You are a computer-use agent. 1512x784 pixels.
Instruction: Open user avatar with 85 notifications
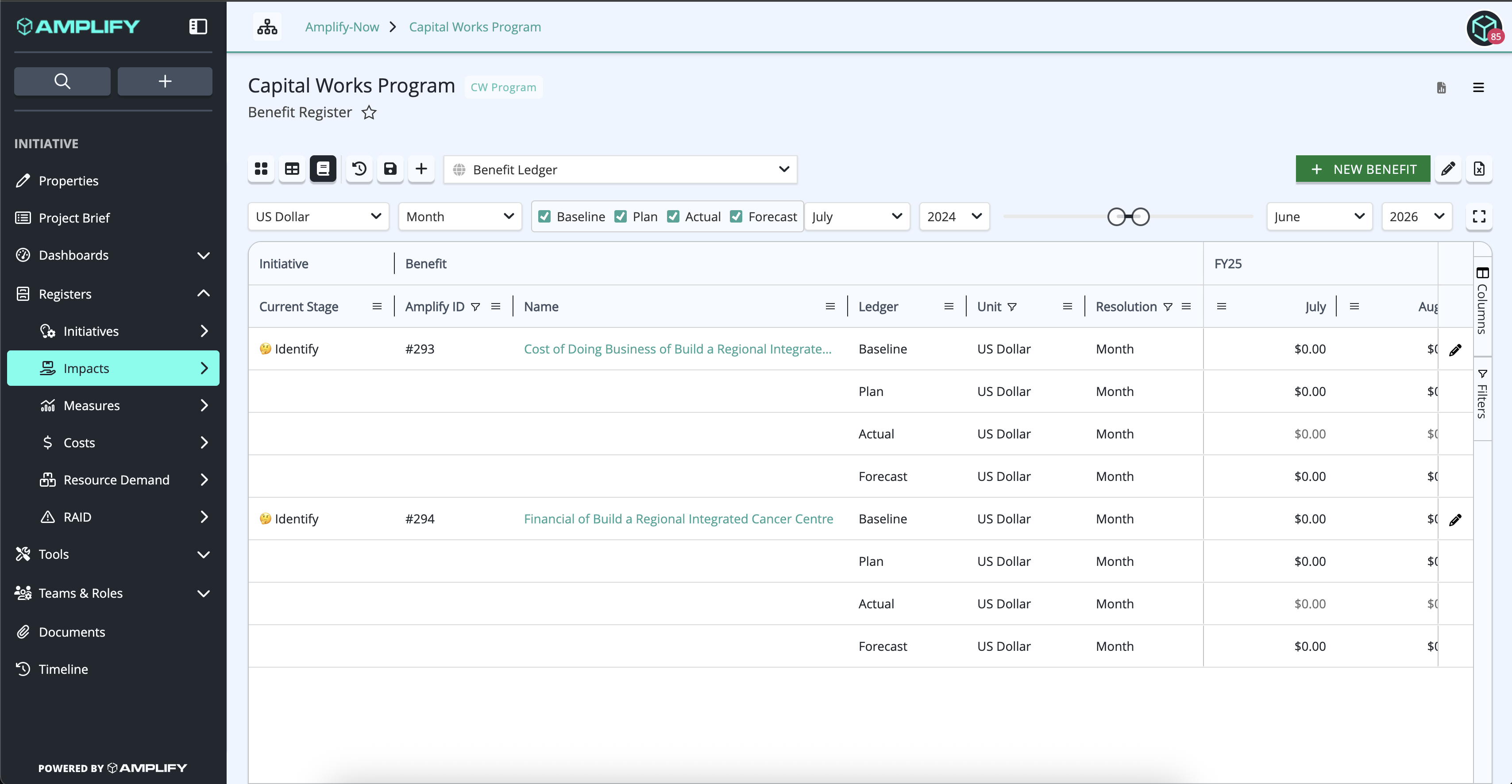click(1485, 28)
